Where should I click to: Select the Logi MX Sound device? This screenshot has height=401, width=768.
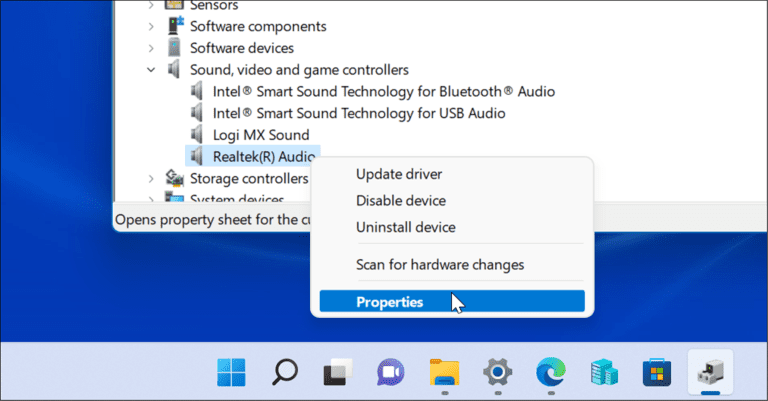click(x=261, y=135)
